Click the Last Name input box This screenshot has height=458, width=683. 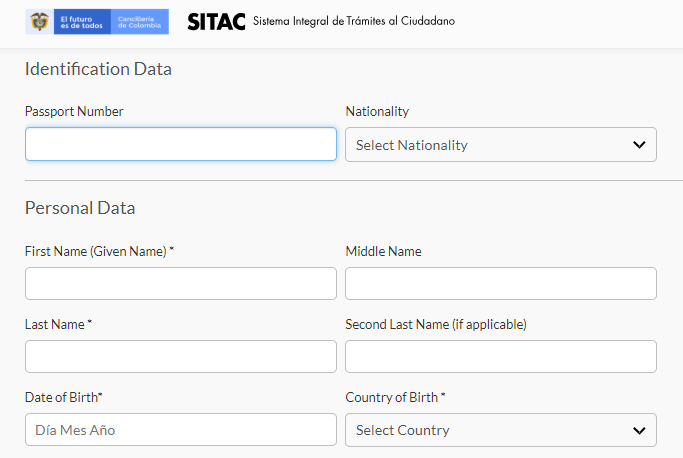pyautogui.click(x=181, y=356)
